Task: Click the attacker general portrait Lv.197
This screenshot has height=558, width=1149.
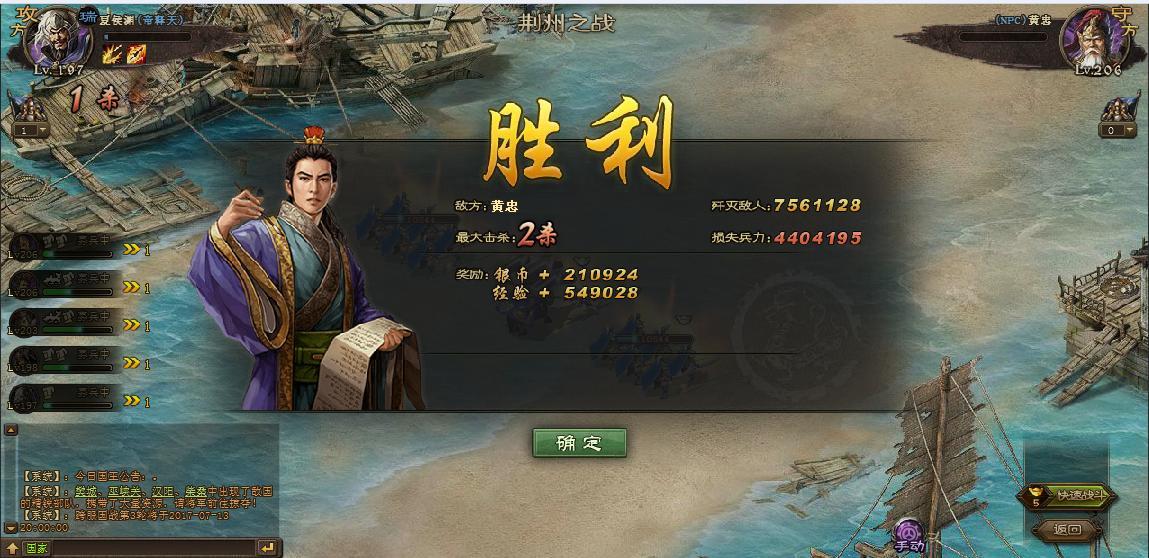Action: [56, 38]
